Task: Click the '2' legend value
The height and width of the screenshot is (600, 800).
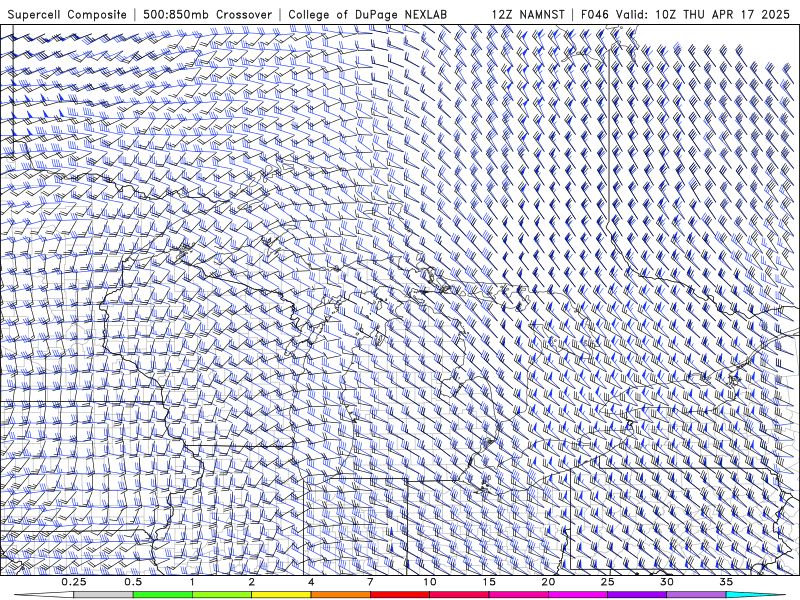Action: (252, 582)
